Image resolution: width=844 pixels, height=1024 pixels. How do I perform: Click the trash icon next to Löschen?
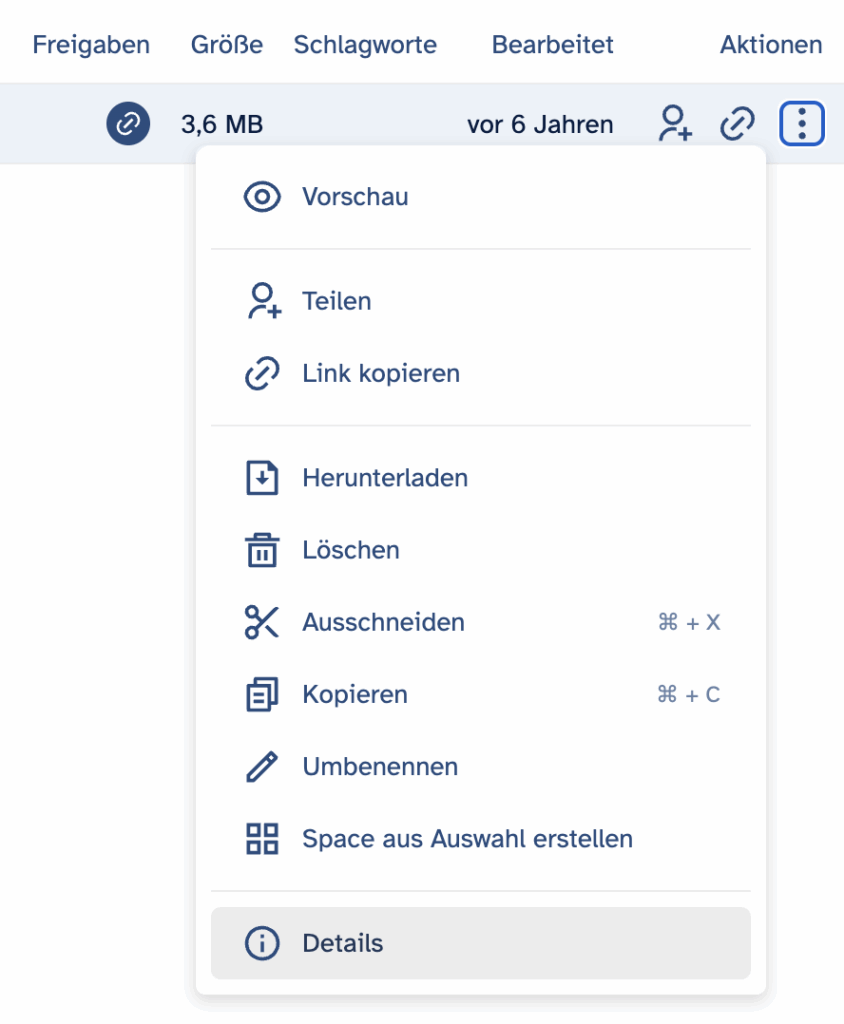(262, 550)
